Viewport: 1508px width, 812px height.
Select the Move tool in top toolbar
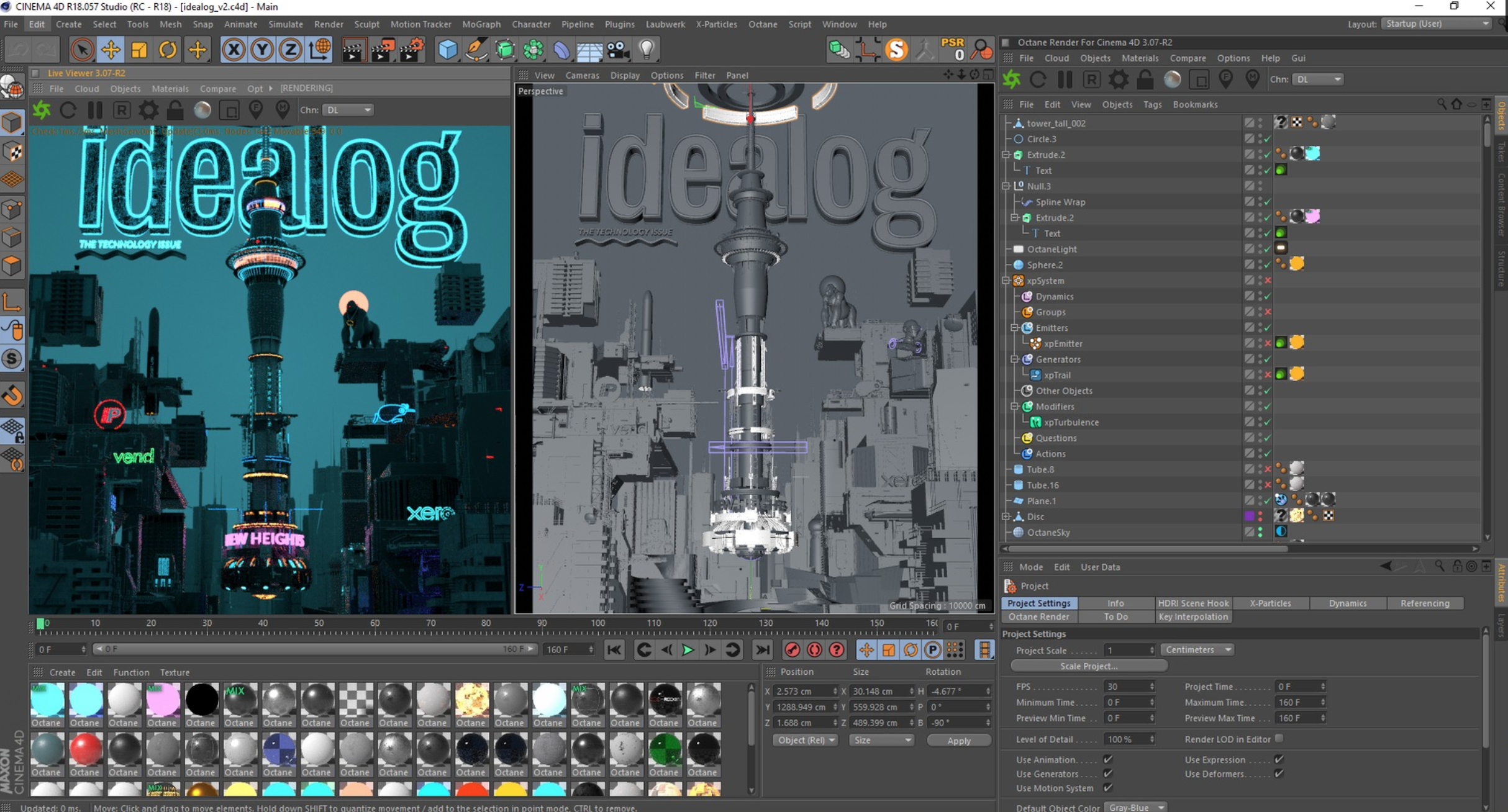pos(111,50)
